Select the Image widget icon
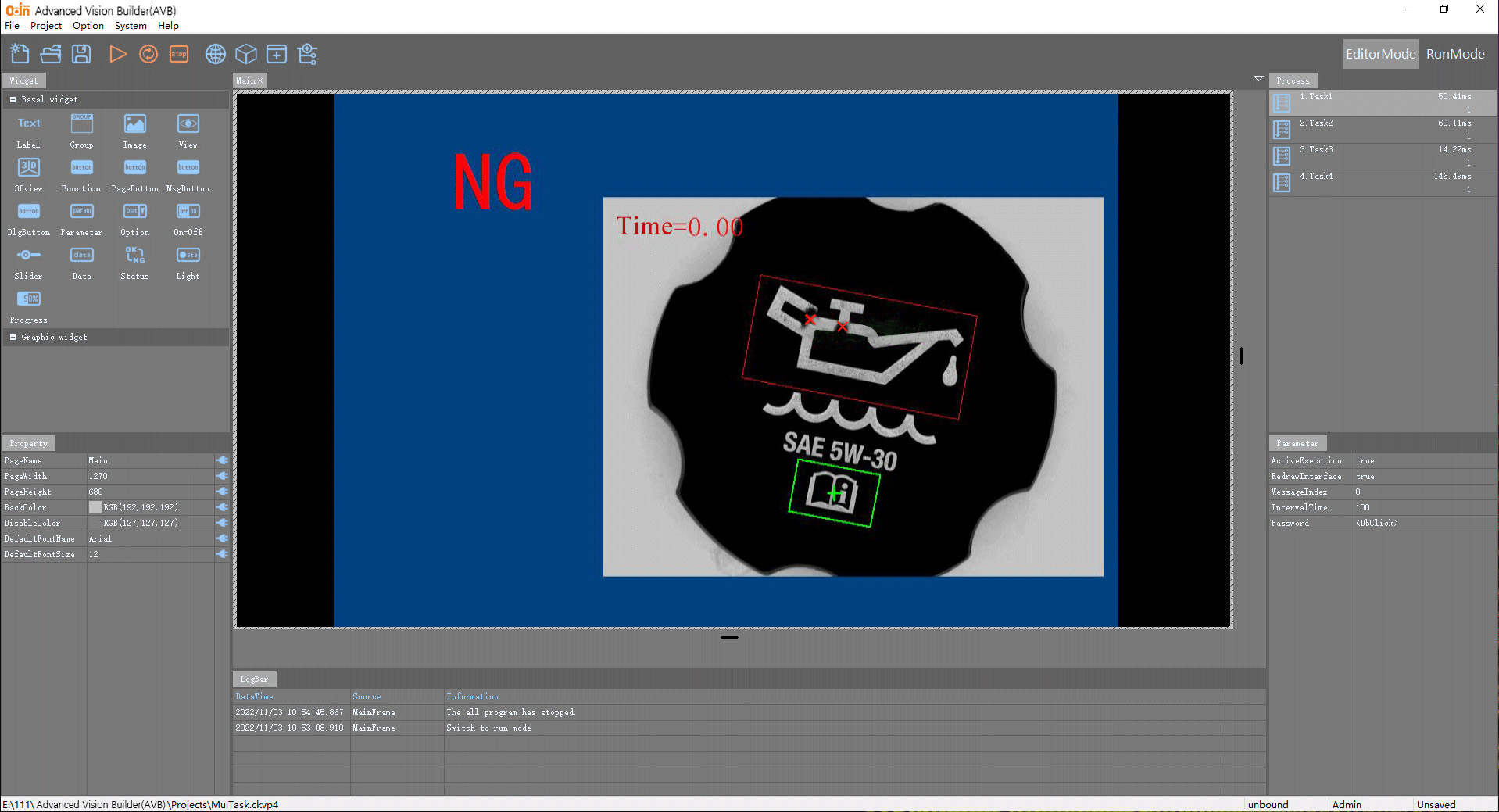 (134, 124)
